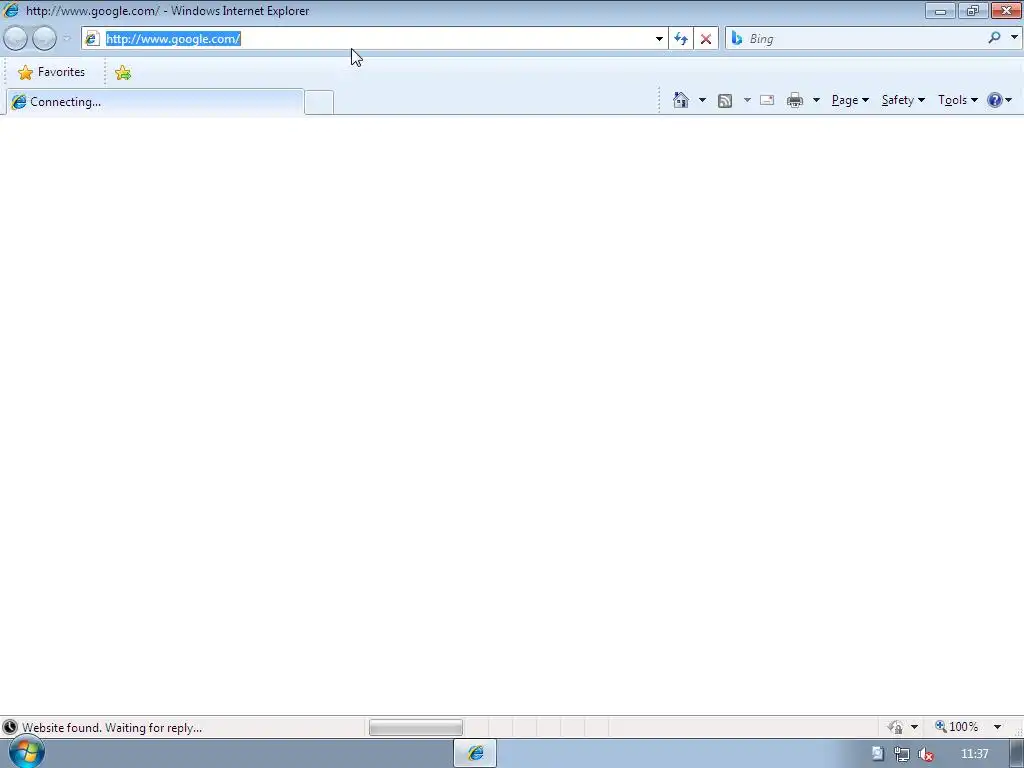Screen dimensions: 1024x768
Task: Click the Protected Mode security zone icon
Action: coord(895,727)
